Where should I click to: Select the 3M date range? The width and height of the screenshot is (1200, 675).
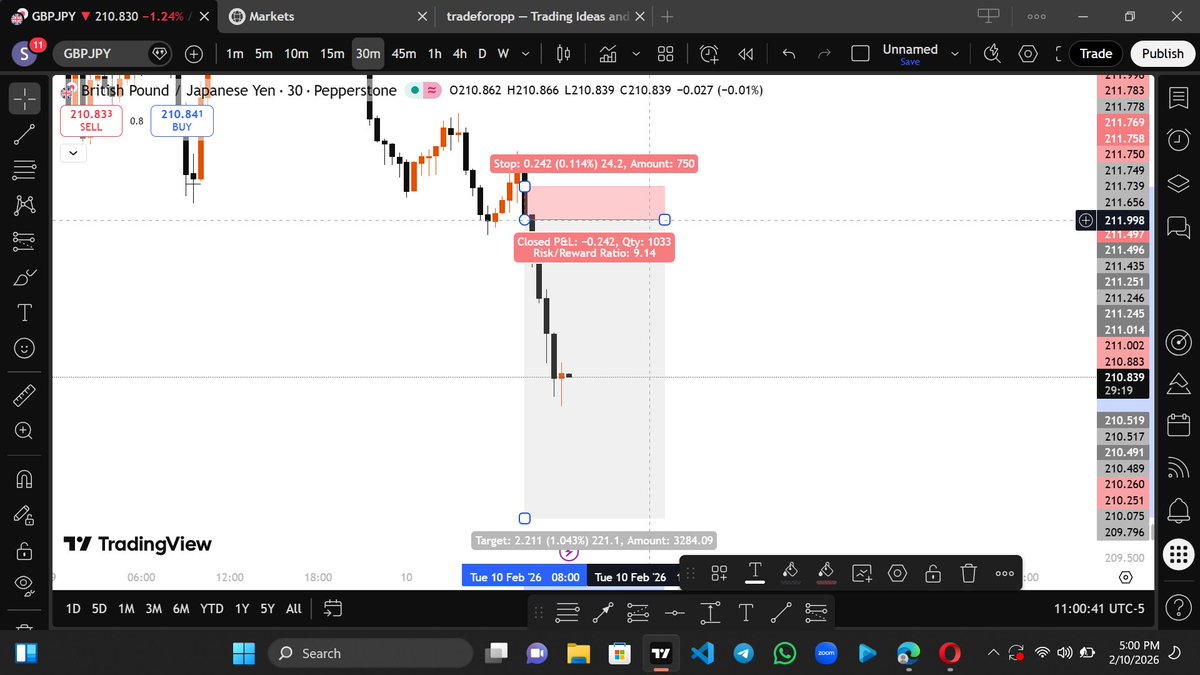(x=153, y=608)
